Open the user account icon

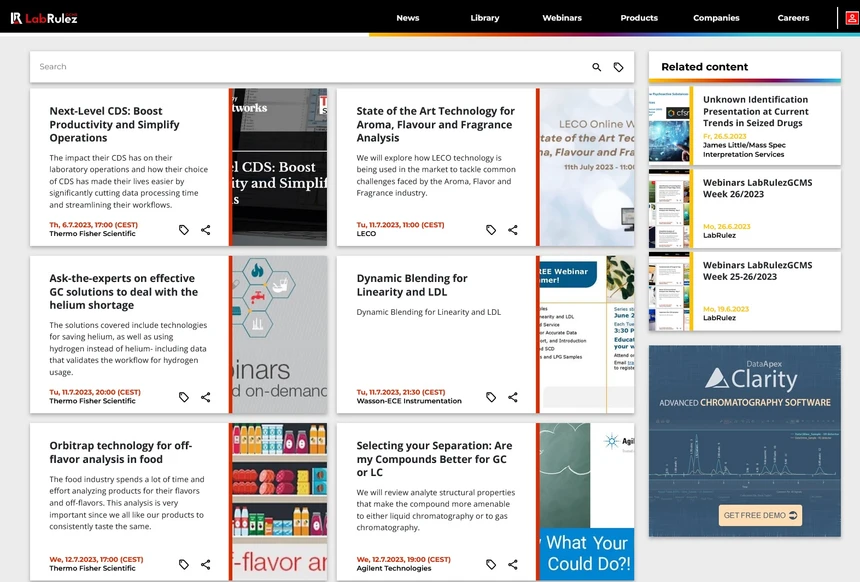[x=851, y=18]
